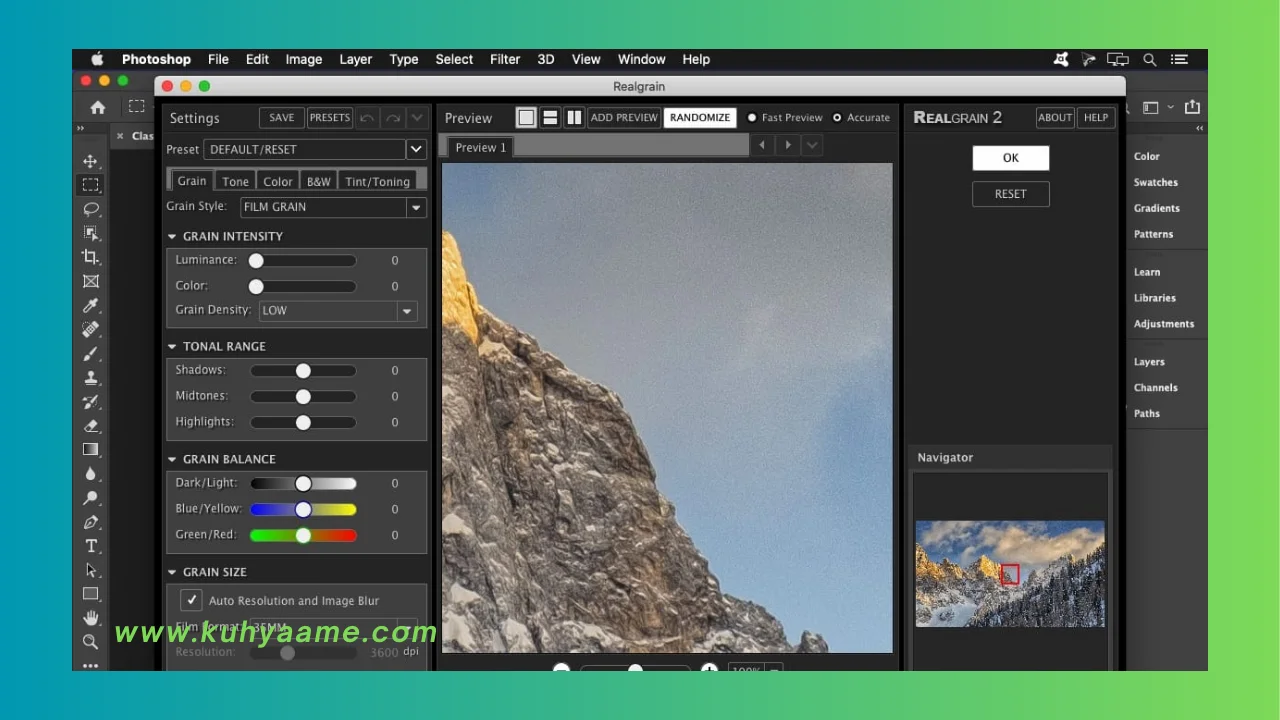Screen dimensions: 1280x720
Task: Select the Crop tool
Action: click(91, 257)
